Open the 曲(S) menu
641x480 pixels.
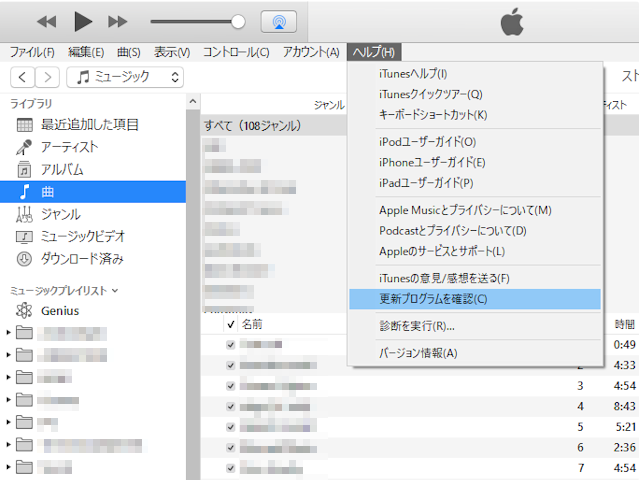pos(129,52)
